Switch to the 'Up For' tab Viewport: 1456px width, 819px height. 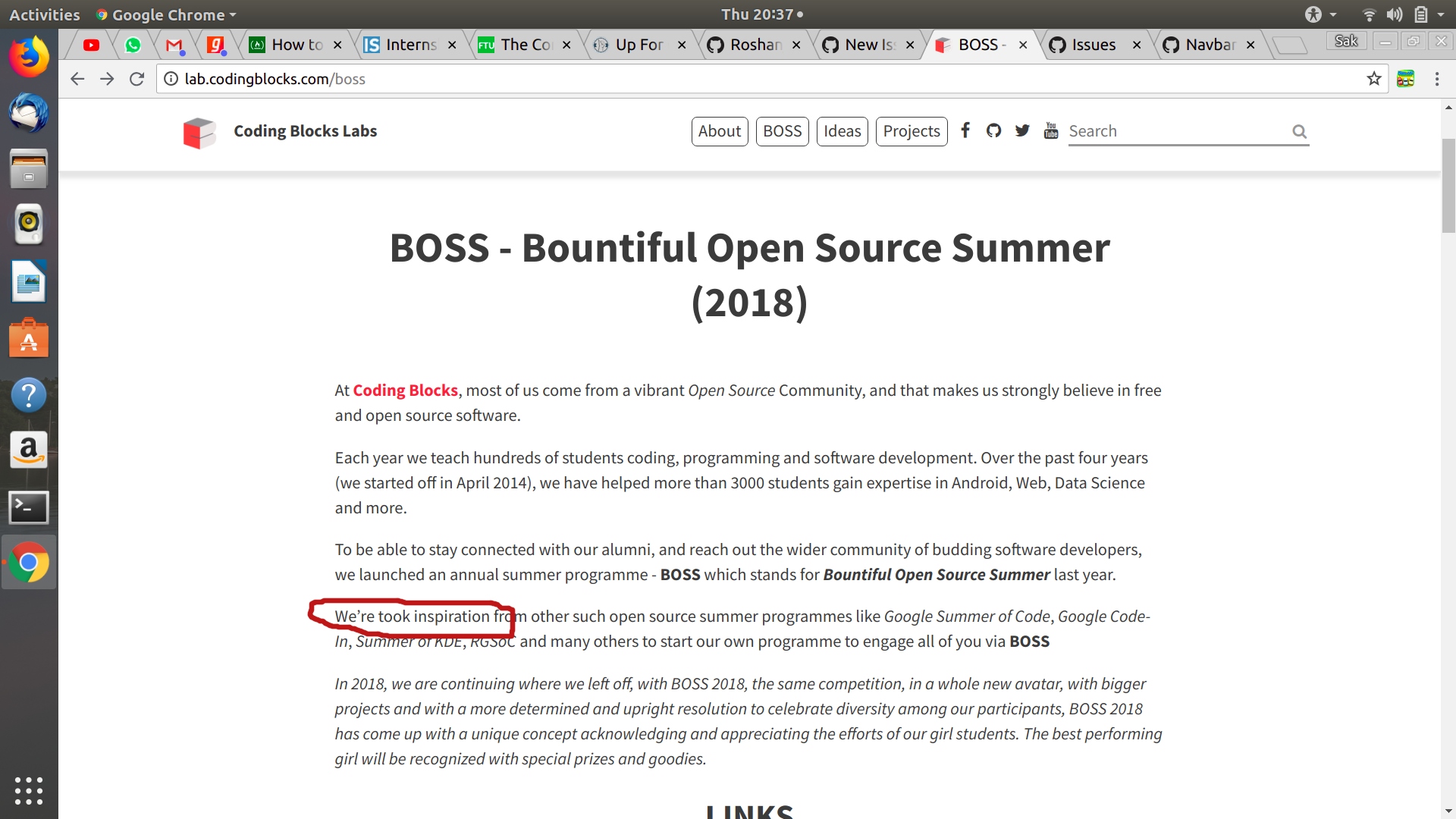639,45
